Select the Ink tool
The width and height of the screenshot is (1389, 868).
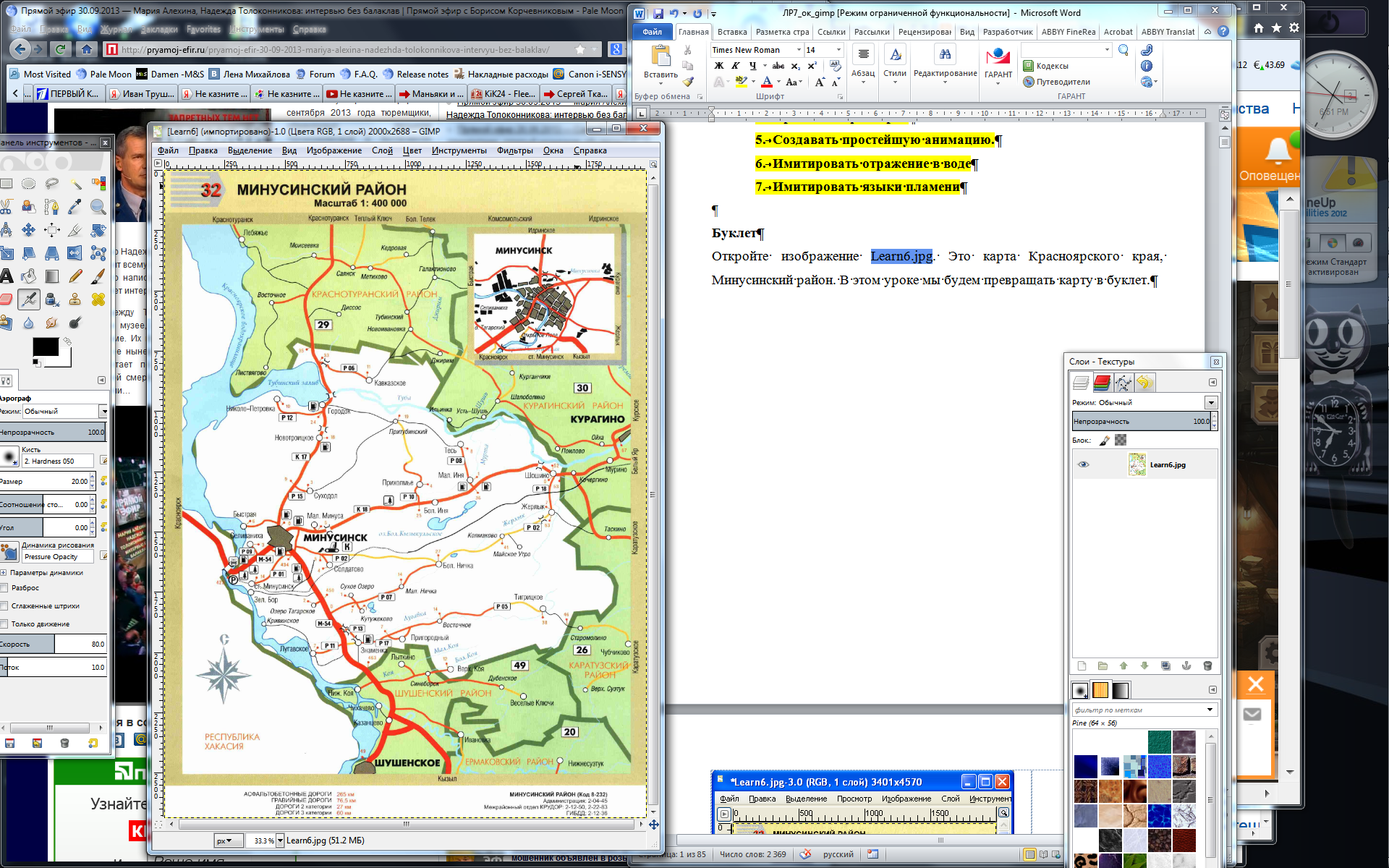tap(52, 299)
